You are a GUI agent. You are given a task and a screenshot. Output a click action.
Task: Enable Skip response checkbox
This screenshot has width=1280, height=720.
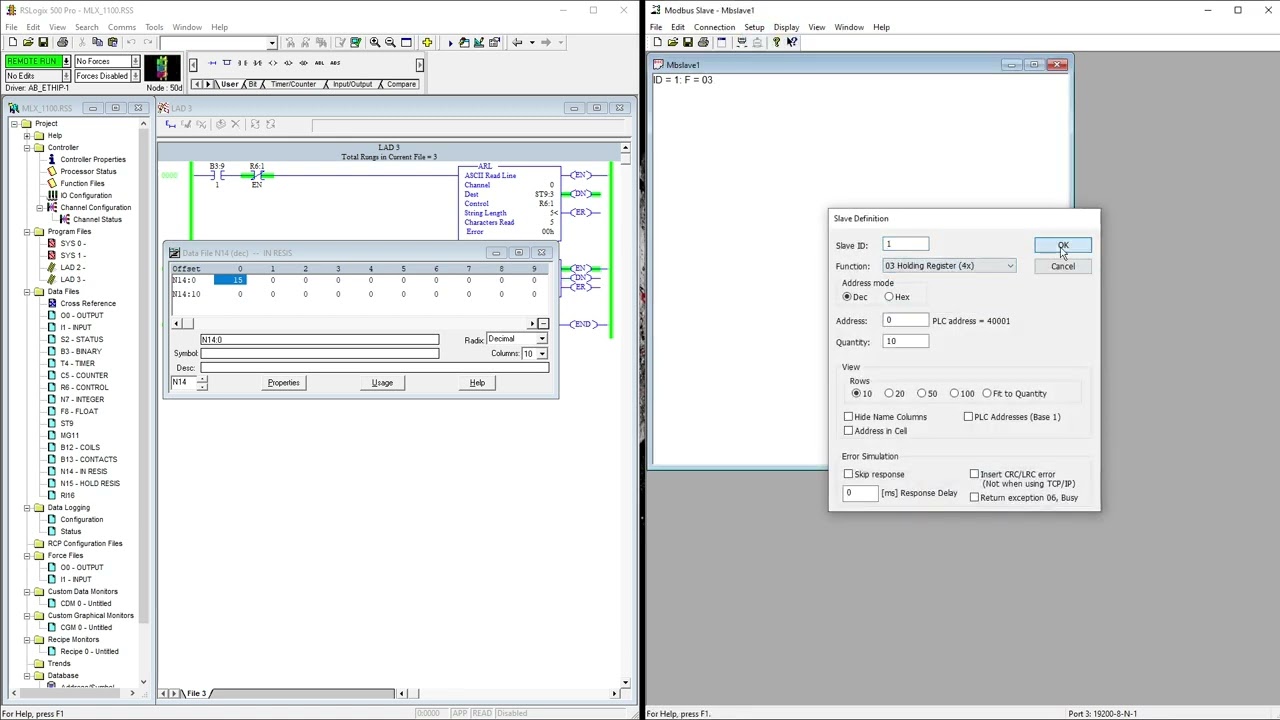(849, 475)
